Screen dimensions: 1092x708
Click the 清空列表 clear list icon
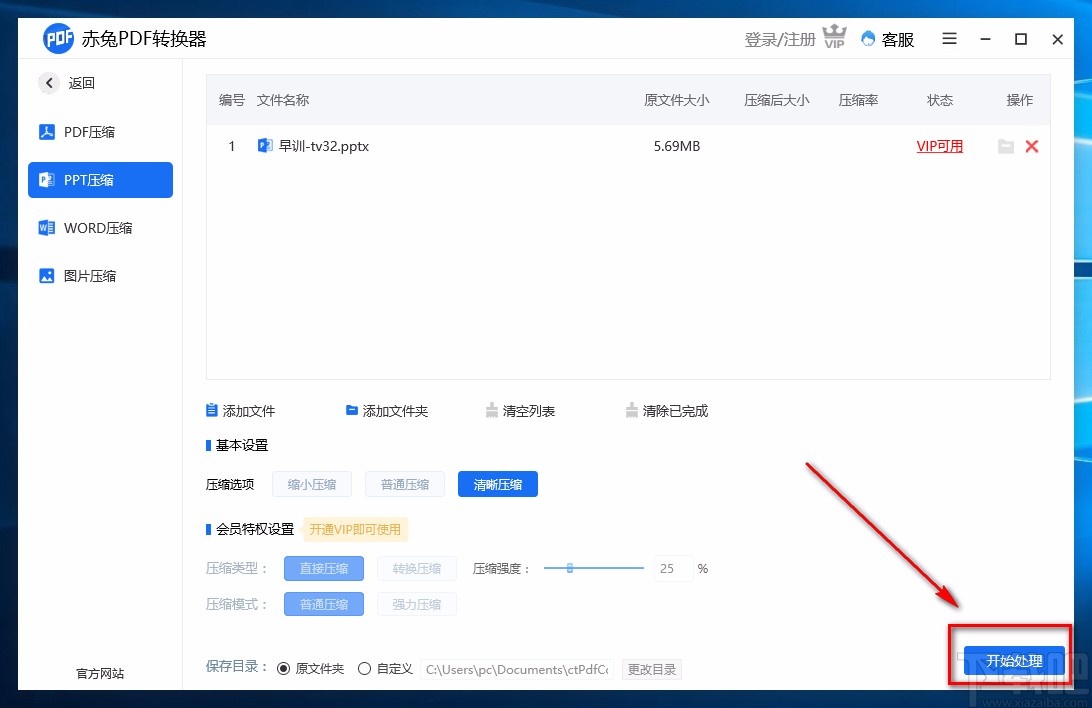coord(492,409)
